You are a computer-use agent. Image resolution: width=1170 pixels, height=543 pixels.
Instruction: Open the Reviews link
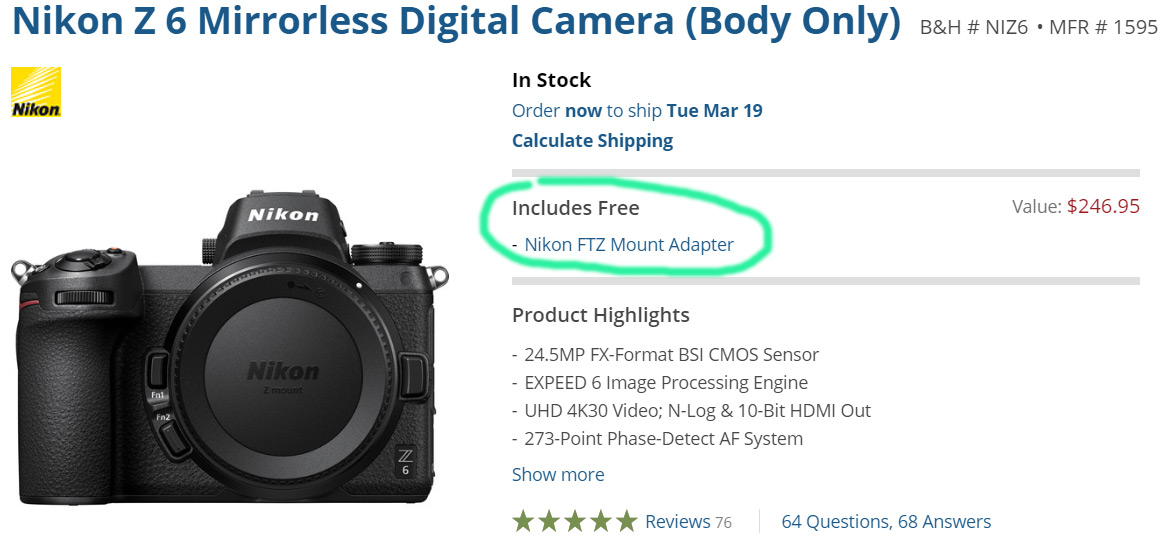pos(675,521)
